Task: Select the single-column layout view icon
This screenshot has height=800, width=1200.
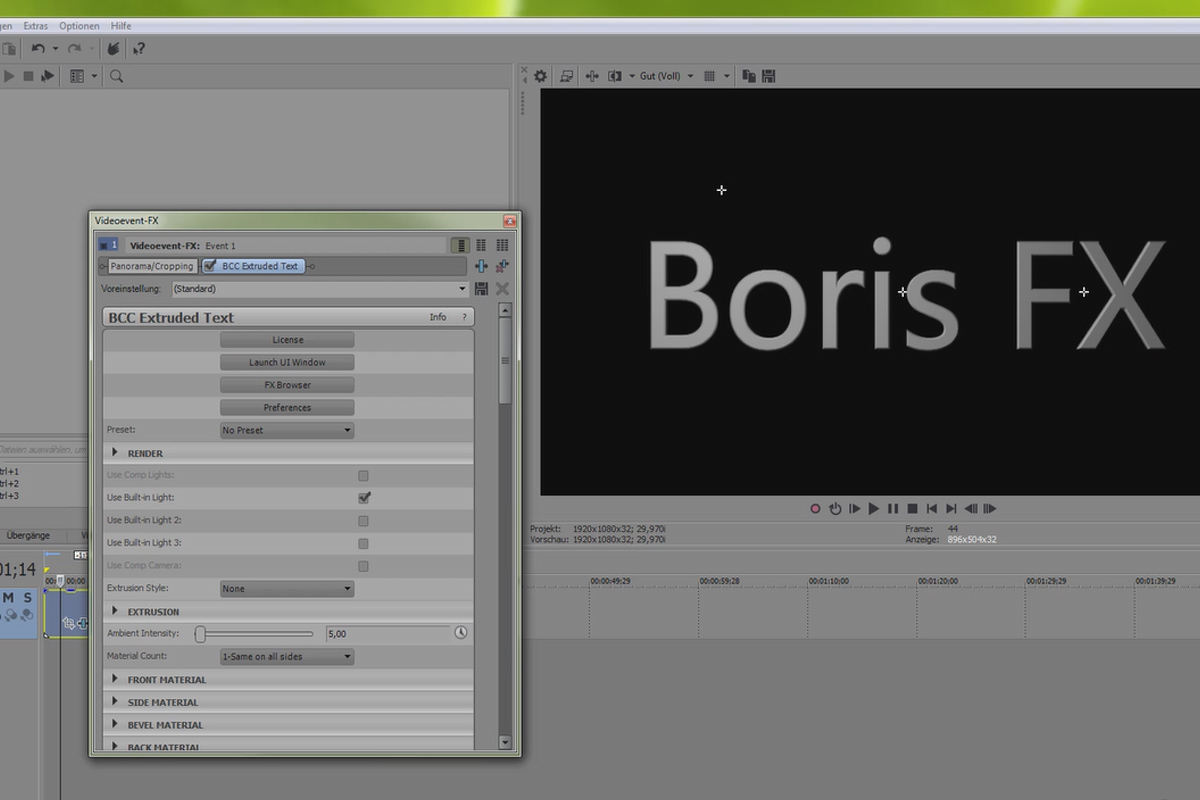Action: [x=460, y=245]
